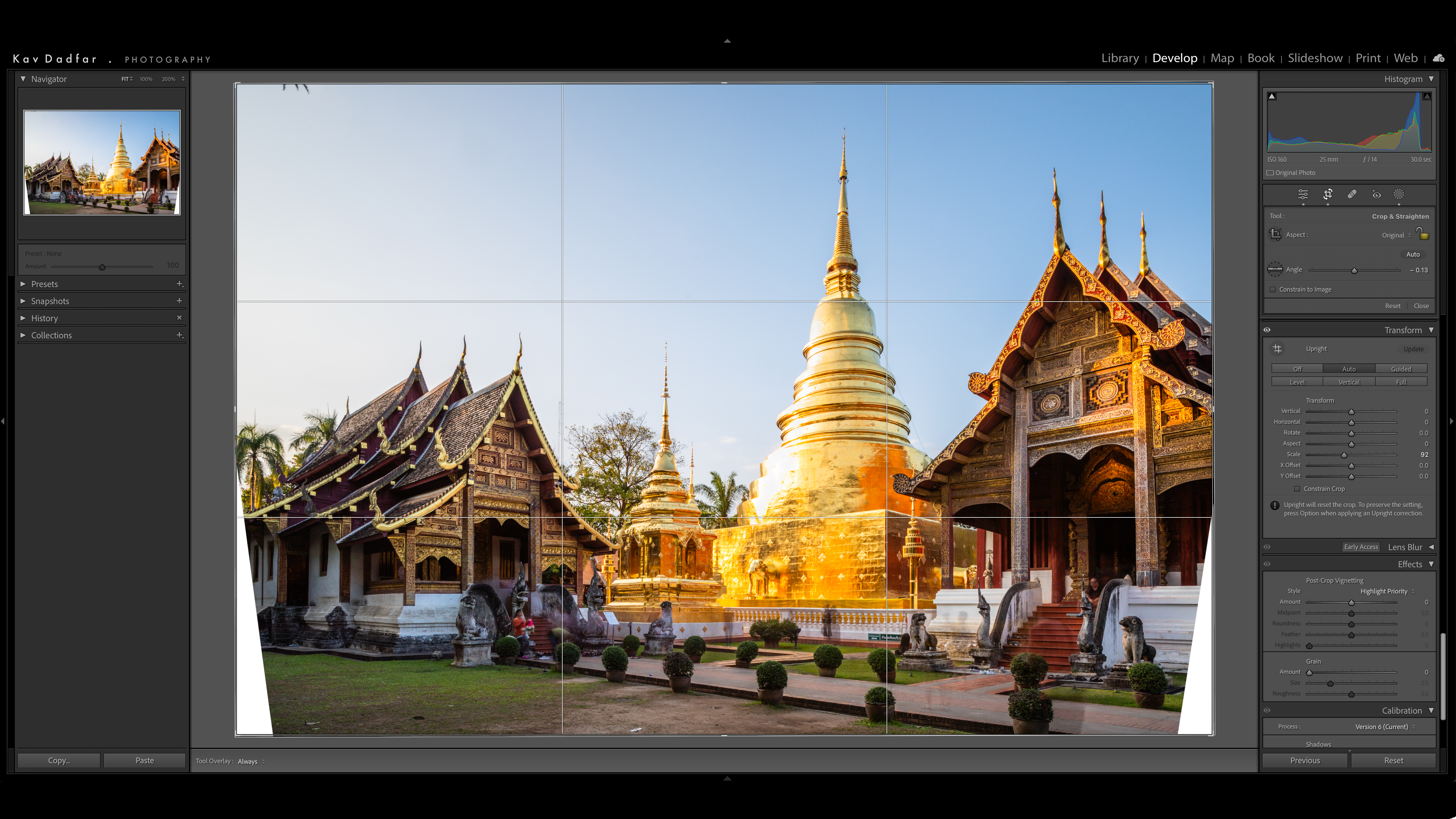Switch to the Map module

[x=1222, y=58]
